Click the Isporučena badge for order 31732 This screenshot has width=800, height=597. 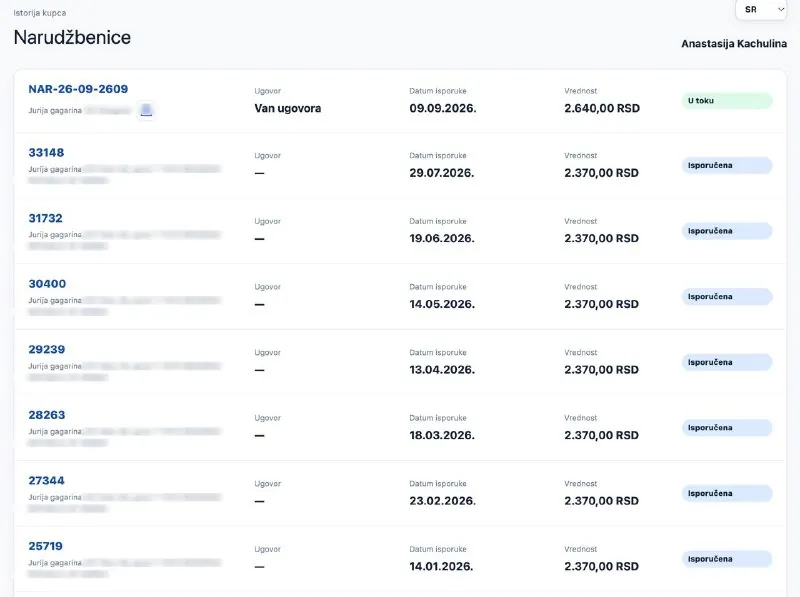point(727,231)
